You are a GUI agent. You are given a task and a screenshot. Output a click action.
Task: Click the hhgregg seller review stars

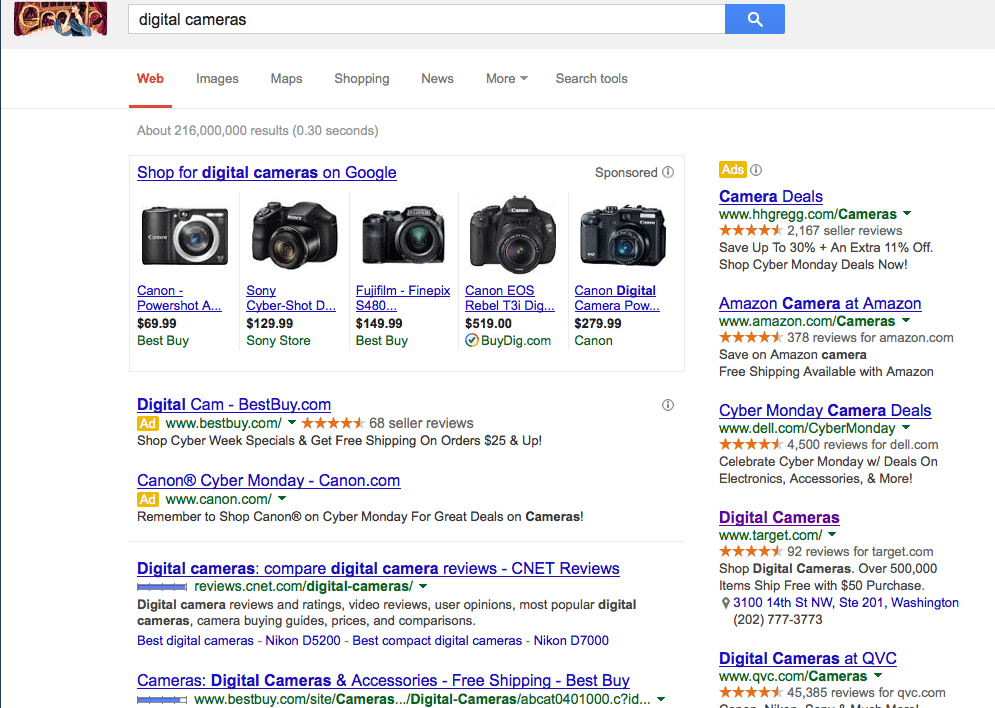click(750, 230)
